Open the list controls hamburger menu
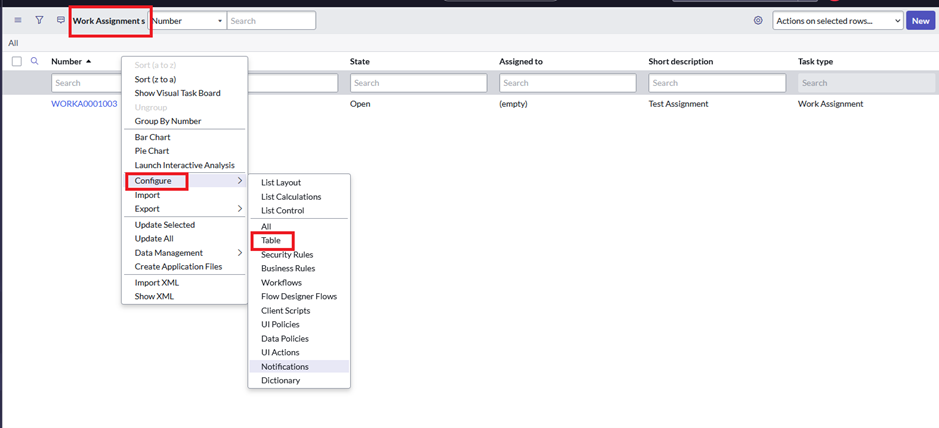Image resolution: width=939 pixels, height=428 pixels. click(17, 20)
